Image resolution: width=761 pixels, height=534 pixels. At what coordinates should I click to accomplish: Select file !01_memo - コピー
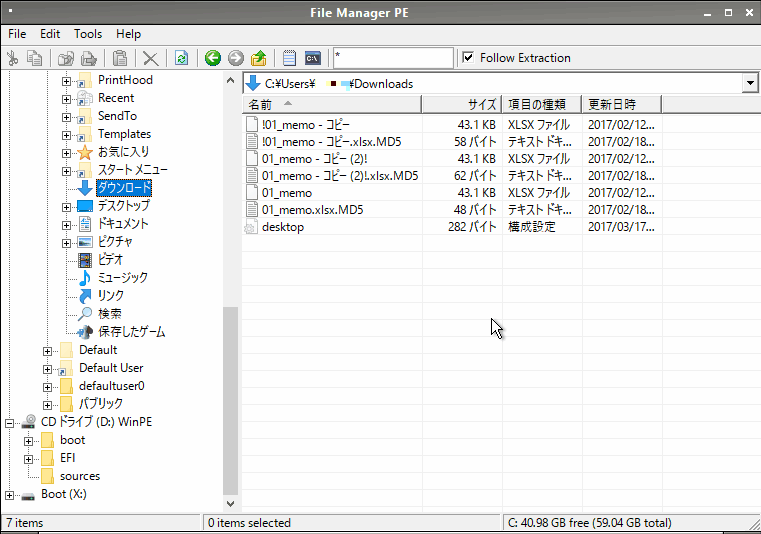click(x=306, y=125)
